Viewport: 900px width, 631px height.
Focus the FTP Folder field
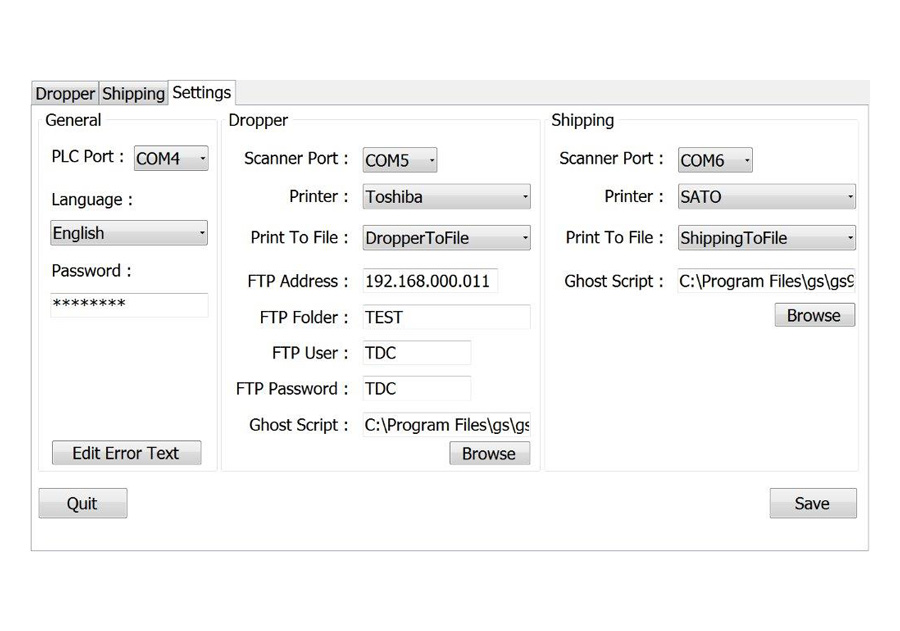click(x=446, y=317)
